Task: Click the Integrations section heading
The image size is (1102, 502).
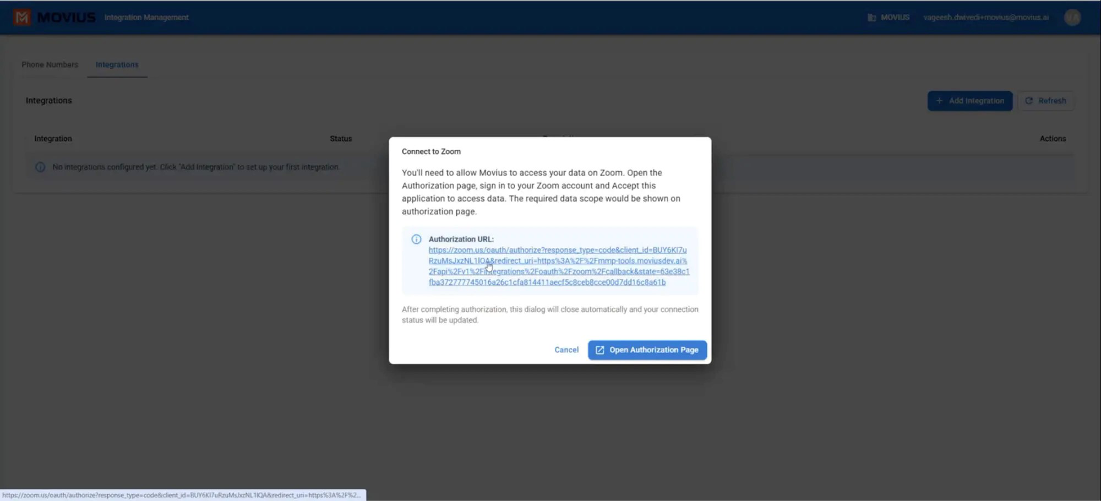Action: point(48,101)
